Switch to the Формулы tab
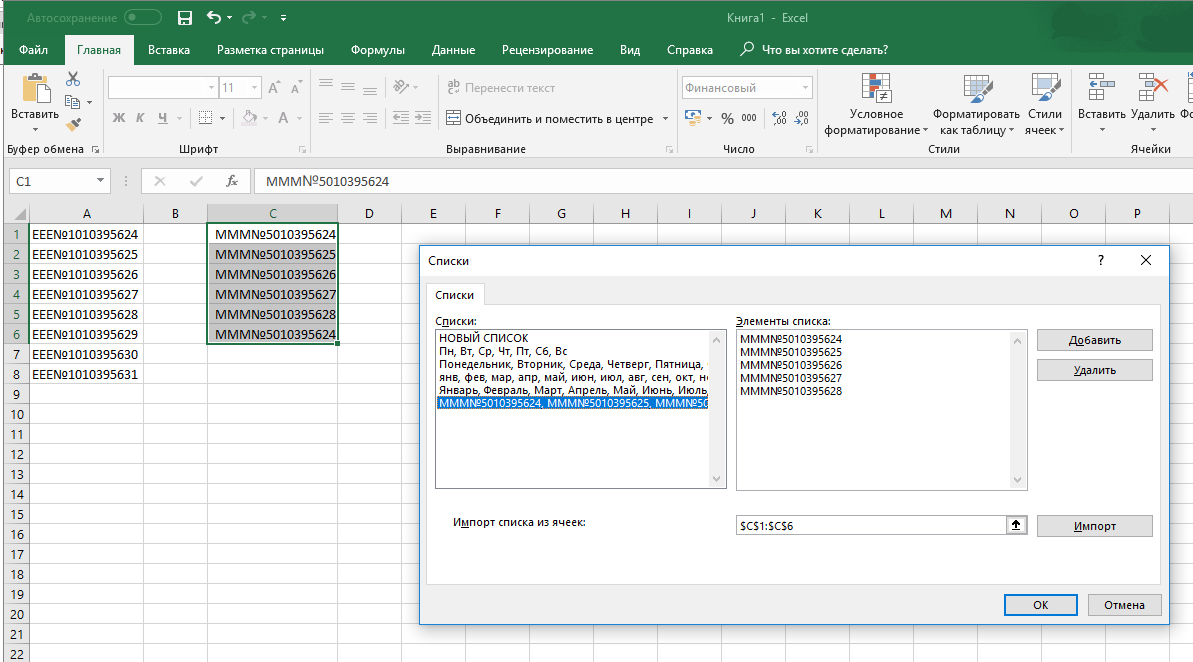Viewport: 1193px width, 662px height. click(x=377, y=49)
